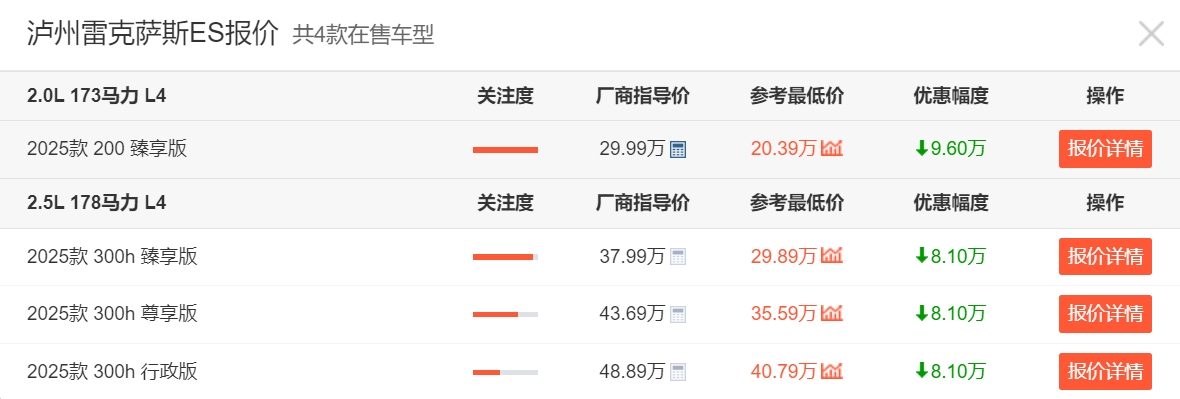Image resolution: width=1180 pixels, height=399 pixels.
Task: Click the attention bar for 300h 行政版
Action: (x=505, y=372)
